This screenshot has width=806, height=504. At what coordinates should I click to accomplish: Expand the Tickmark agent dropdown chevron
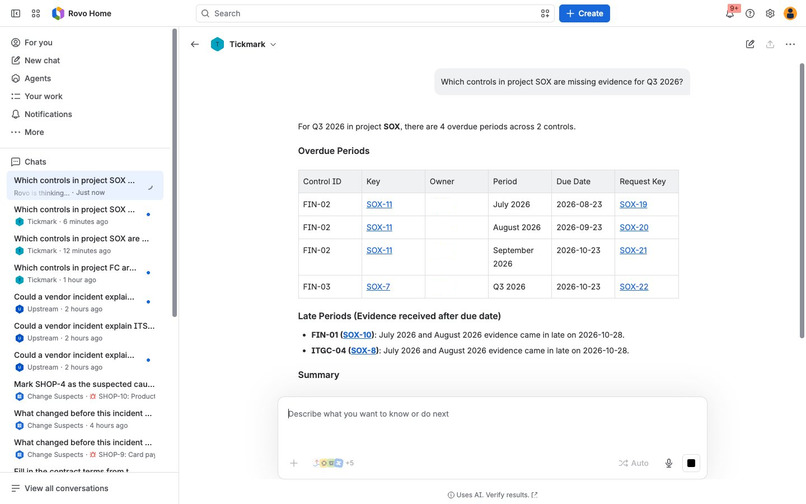[273, 44]
